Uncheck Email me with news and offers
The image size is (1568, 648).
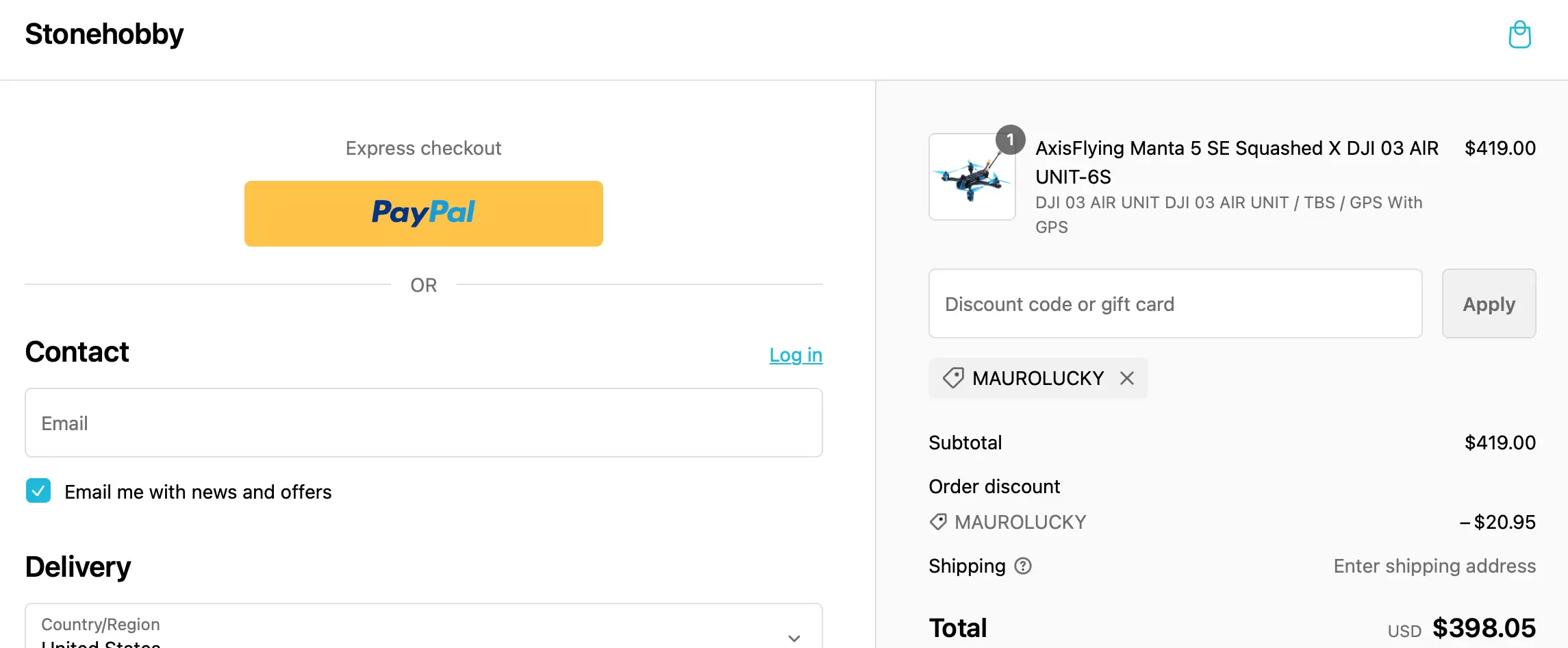pyautogui.click(x=38, y=491)
